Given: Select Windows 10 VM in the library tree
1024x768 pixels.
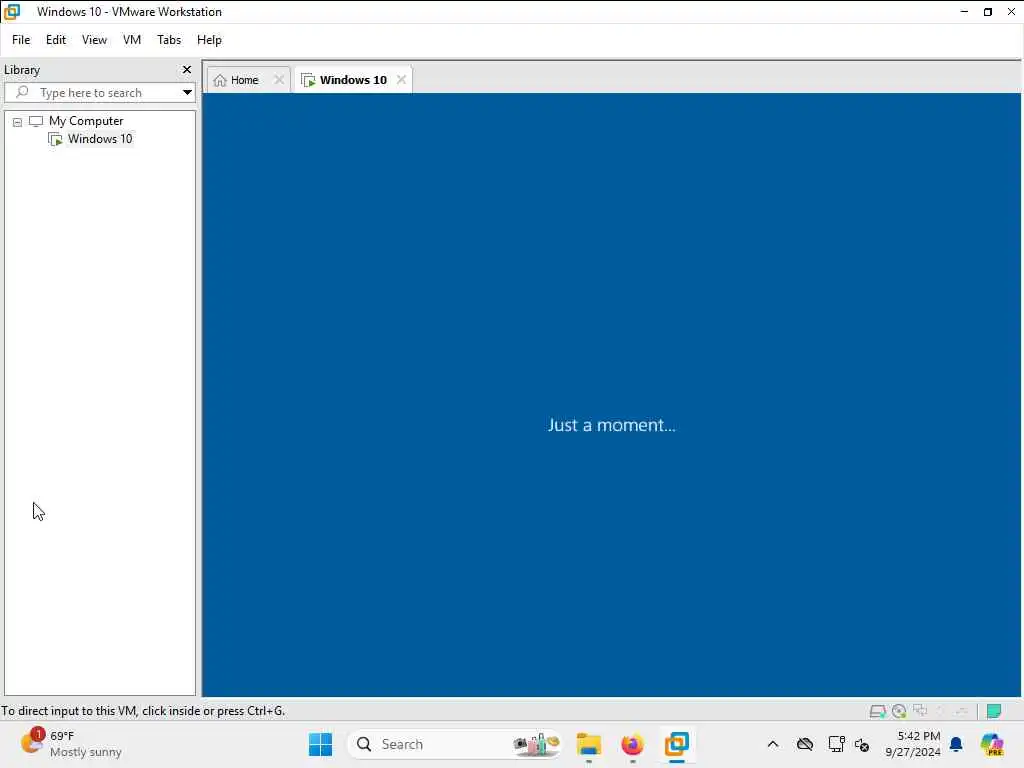Looking at the screenshot, I should coord(100,139).
